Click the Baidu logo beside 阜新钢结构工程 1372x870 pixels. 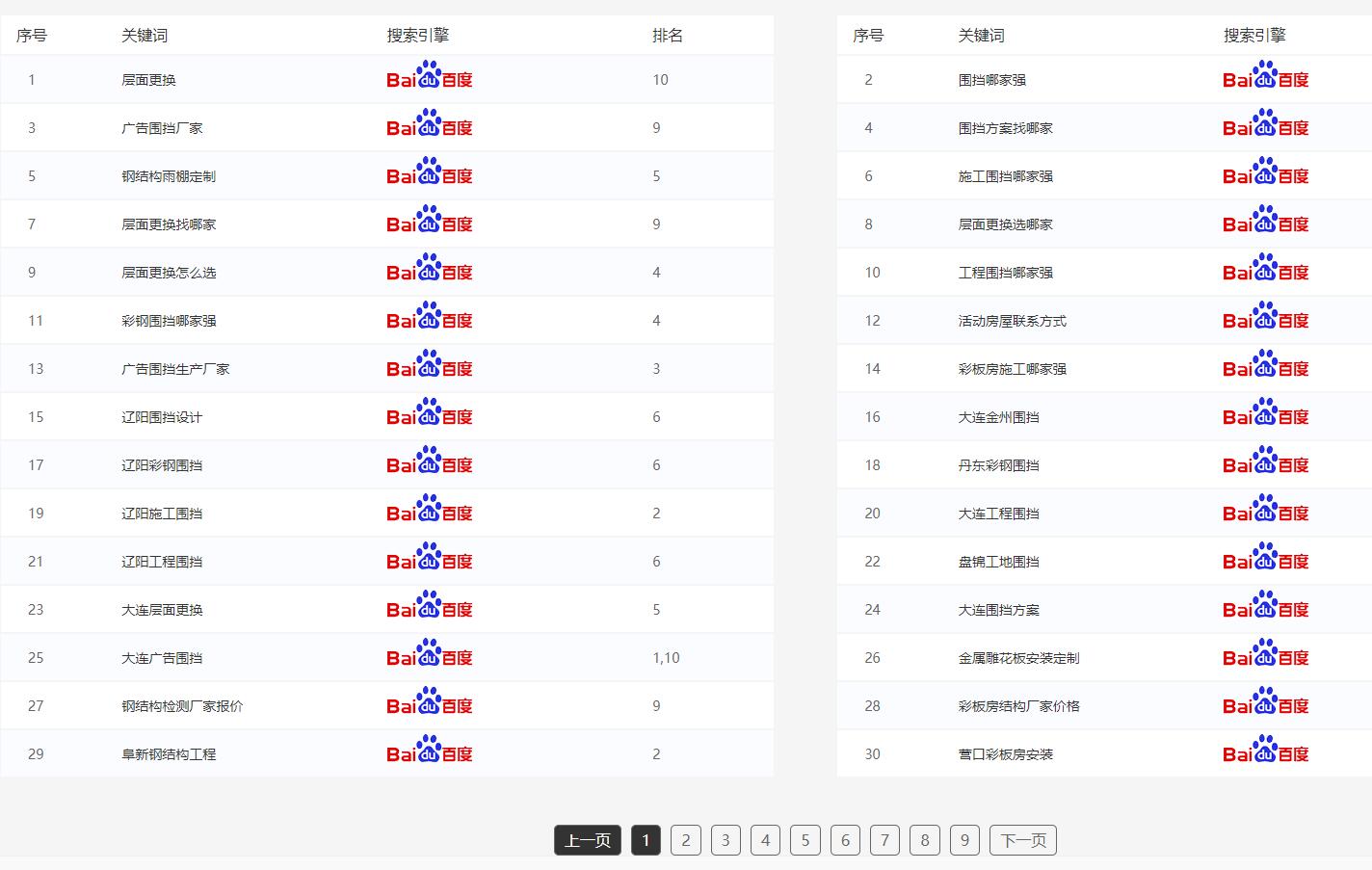pyautogui.click(x=430, y=750)
